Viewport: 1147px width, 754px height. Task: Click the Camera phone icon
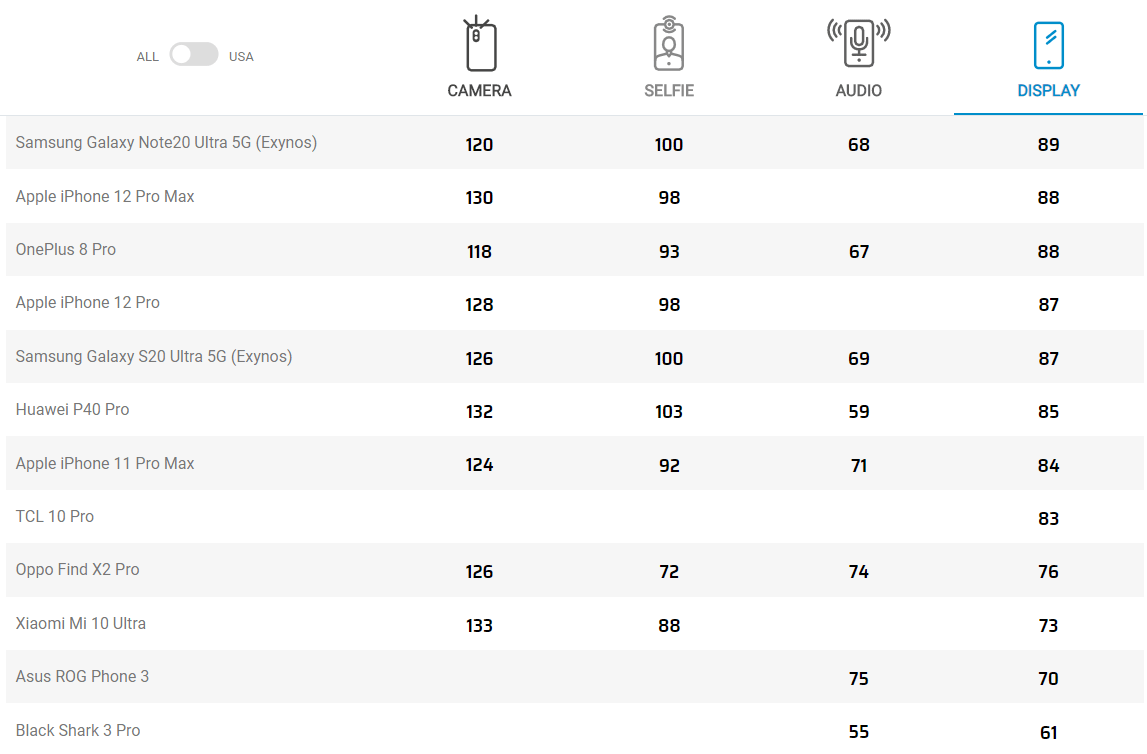(479, 43)
